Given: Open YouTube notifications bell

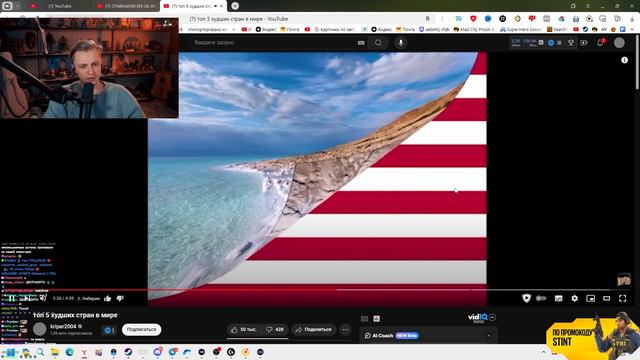Looking at the screenshot, I should 600,42.
